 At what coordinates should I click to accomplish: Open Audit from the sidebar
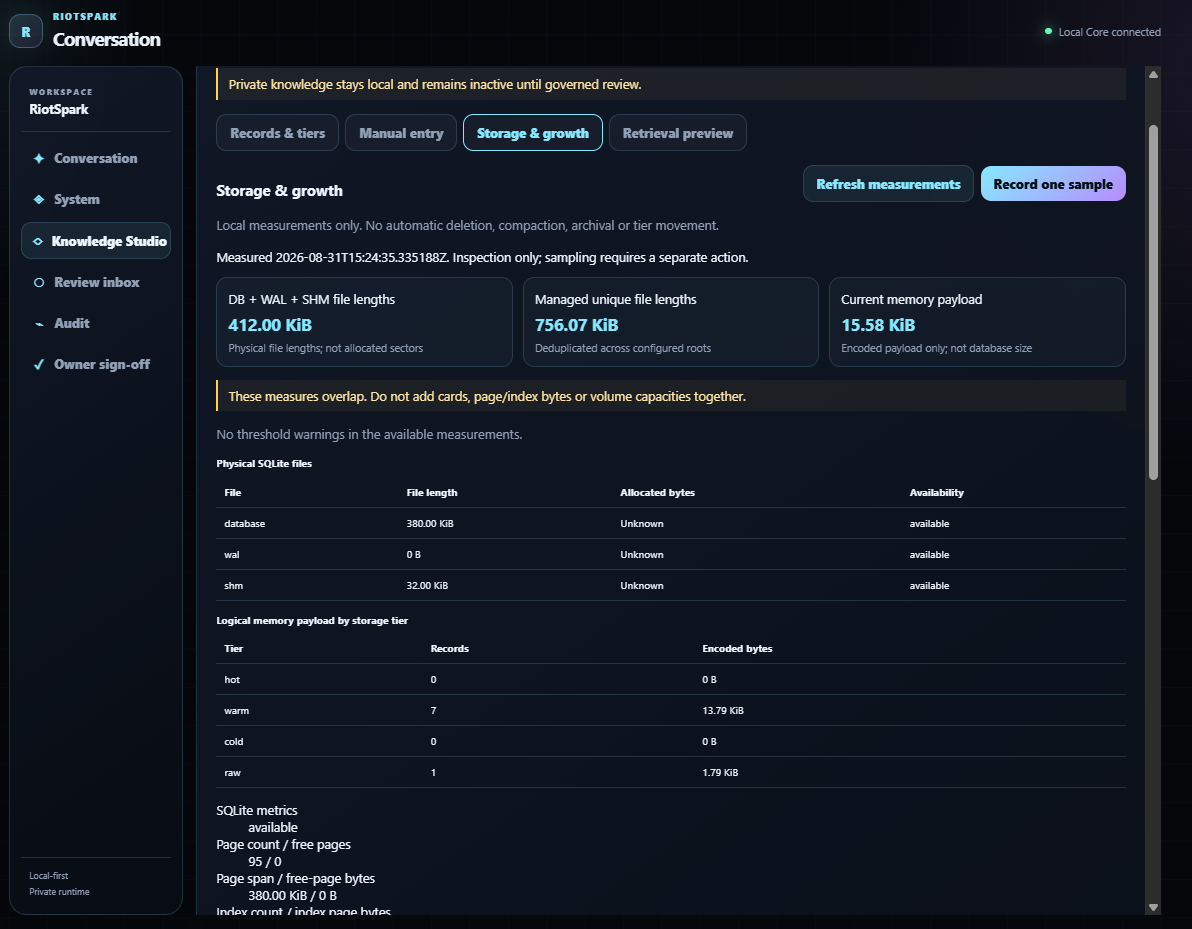pyautogui.click(x=96, y=323)
